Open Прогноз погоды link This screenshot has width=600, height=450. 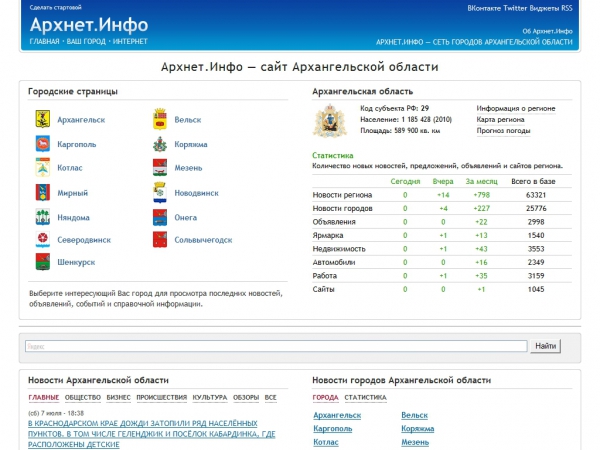(503, 130)
